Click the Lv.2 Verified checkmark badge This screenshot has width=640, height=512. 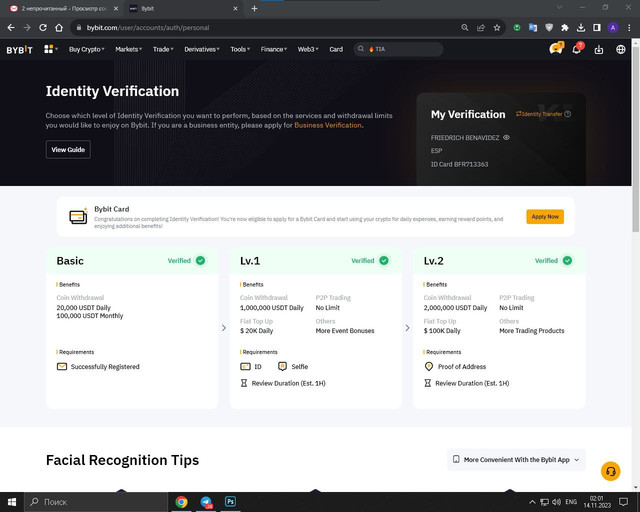pos(567,260)
